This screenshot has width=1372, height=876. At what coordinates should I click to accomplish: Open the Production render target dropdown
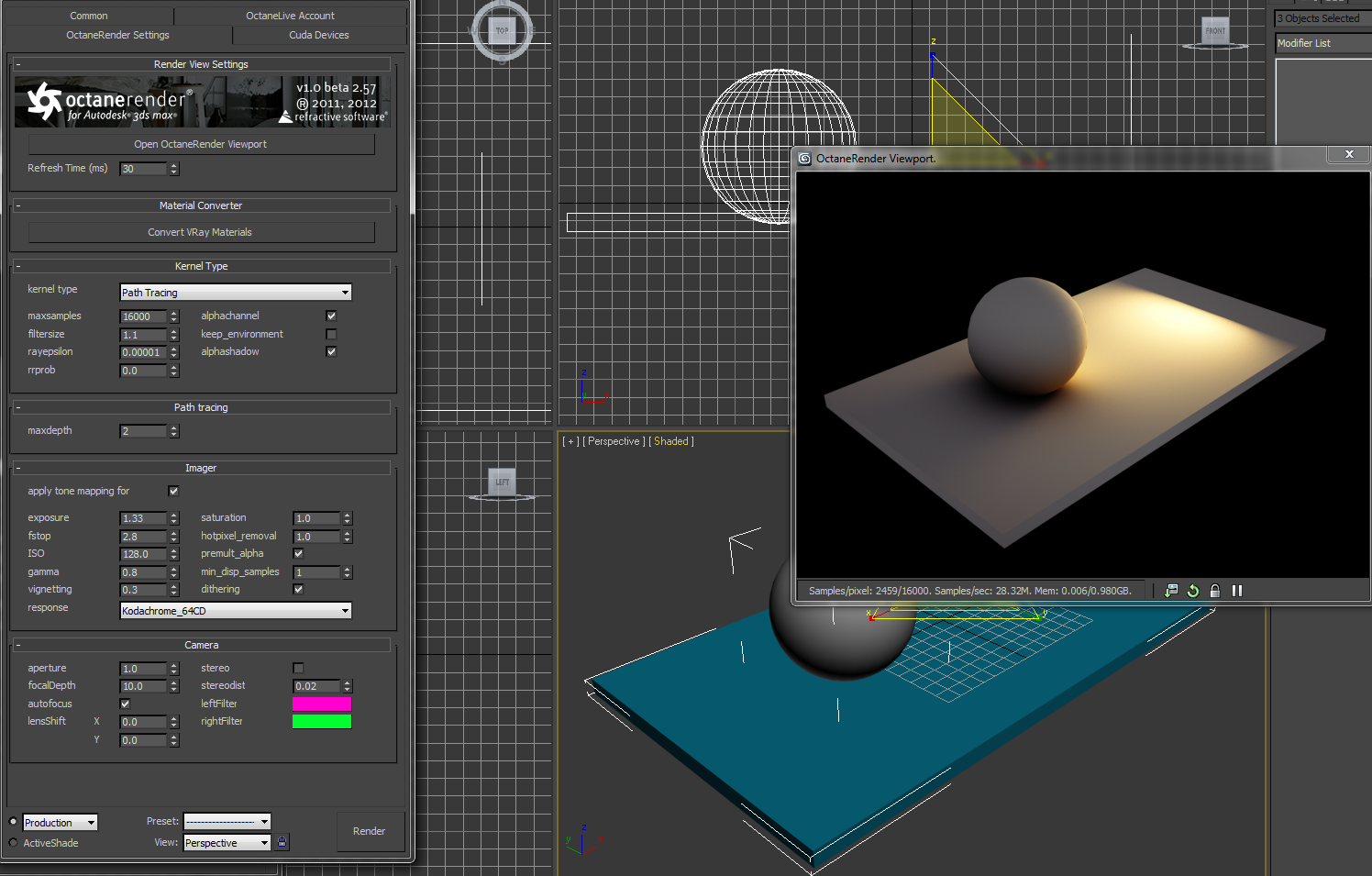click(60, 823)
